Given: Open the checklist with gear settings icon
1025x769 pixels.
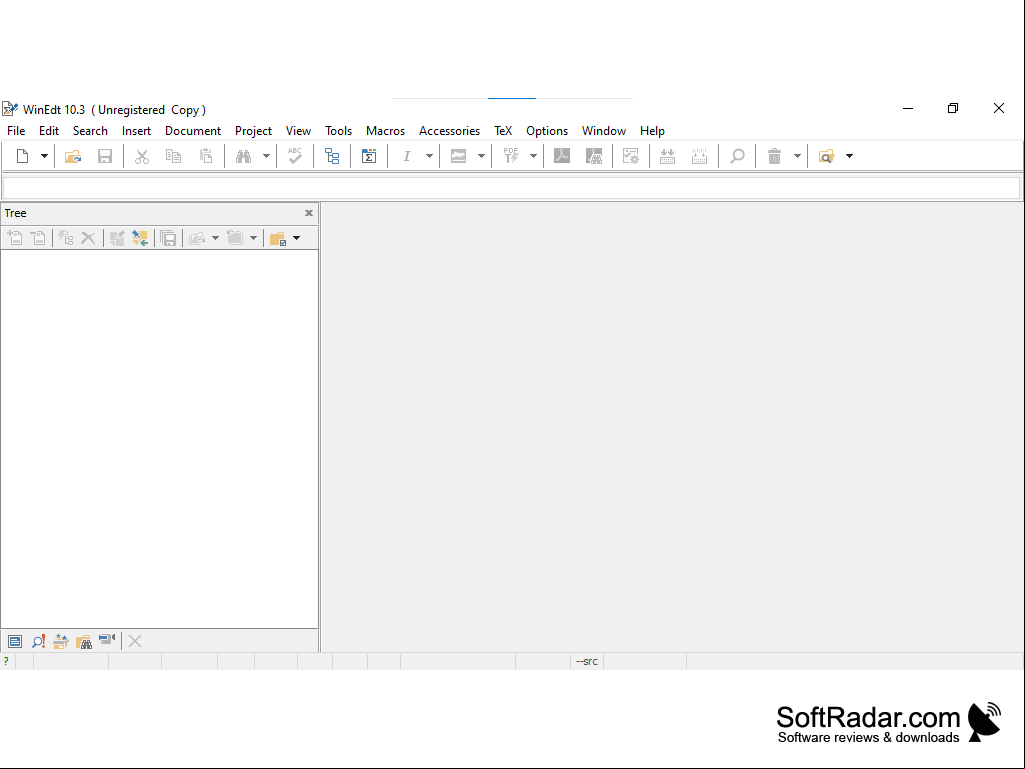Looking at the screenshot, I should 631,156.
